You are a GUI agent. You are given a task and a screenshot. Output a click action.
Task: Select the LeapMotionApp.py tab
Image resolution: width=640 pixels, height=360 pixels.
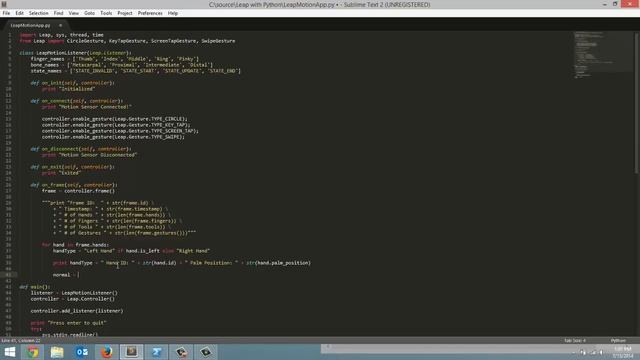30,25
